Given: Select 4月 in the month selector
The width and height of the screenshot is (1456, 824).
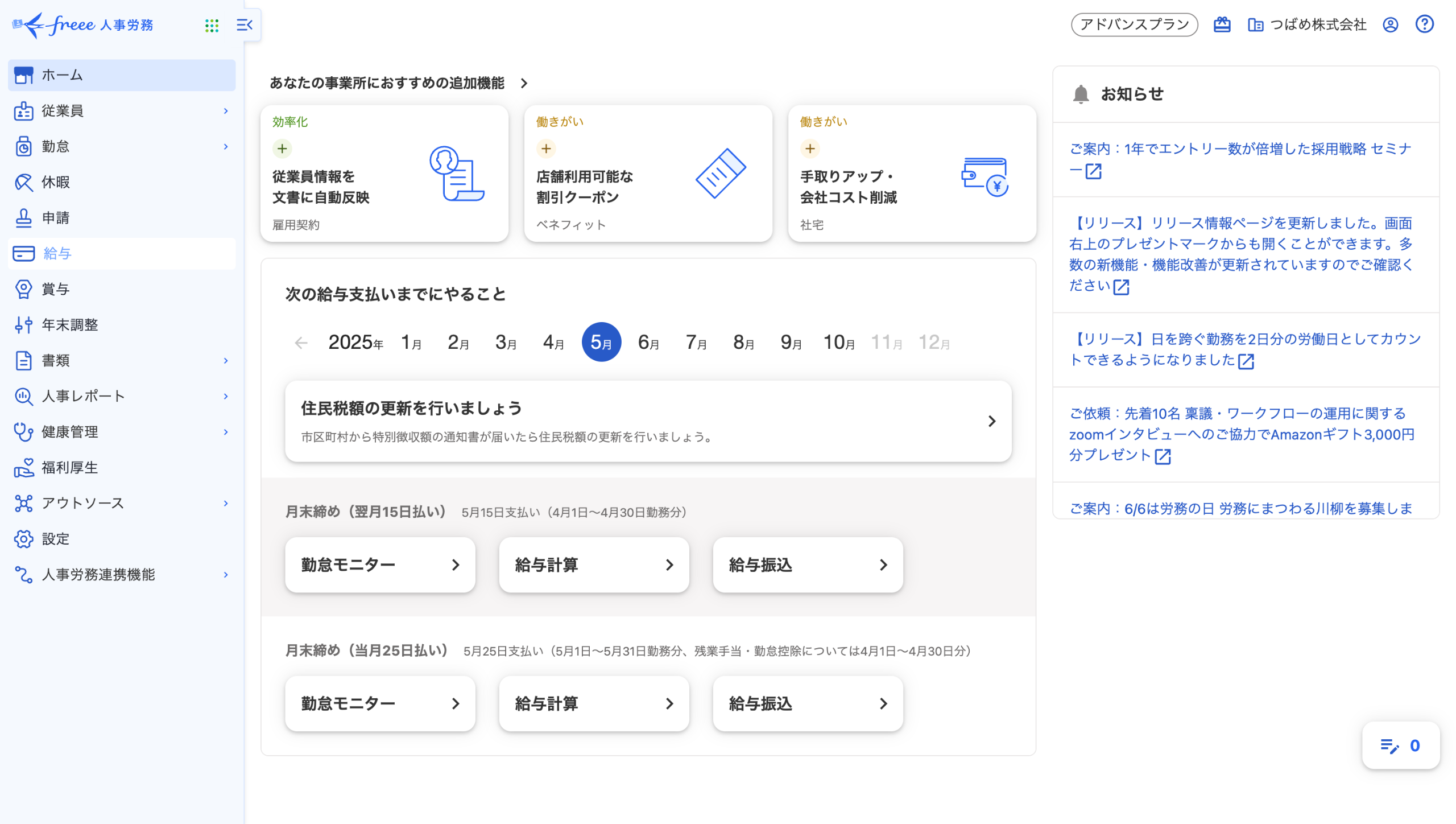Looking at the screenshot, I should pyautogui.click(x=553, y=343).
